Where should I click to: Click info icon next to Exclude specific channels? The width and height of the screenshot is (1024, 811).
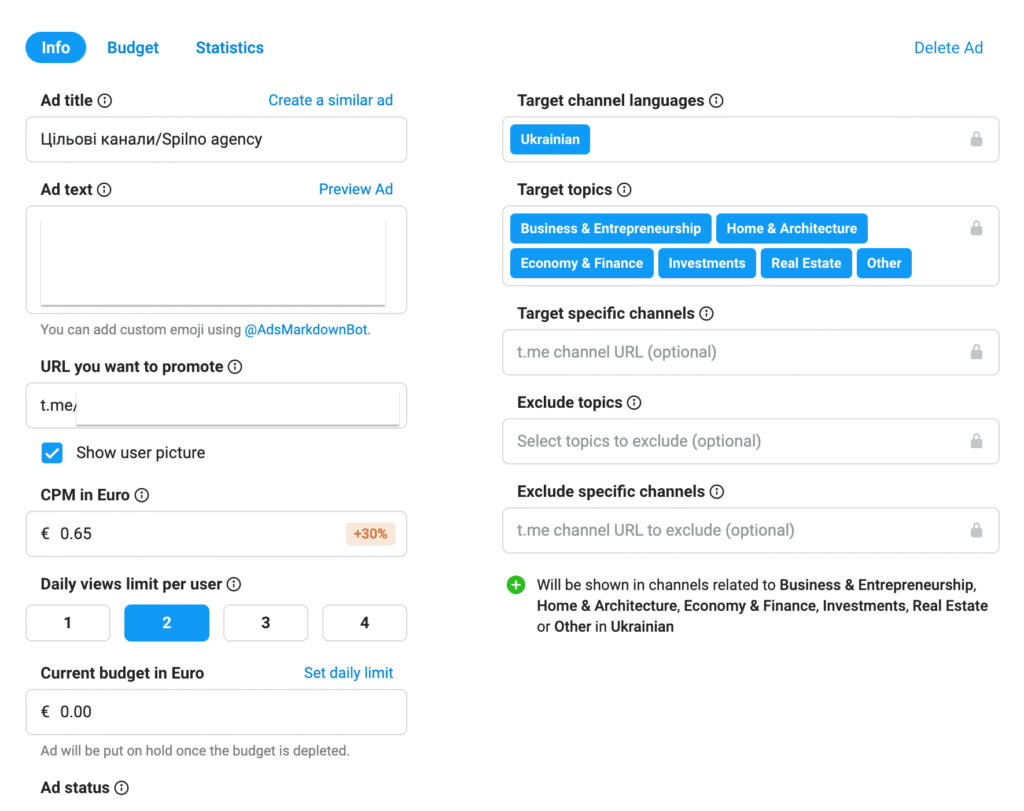[x=717, y=492]
